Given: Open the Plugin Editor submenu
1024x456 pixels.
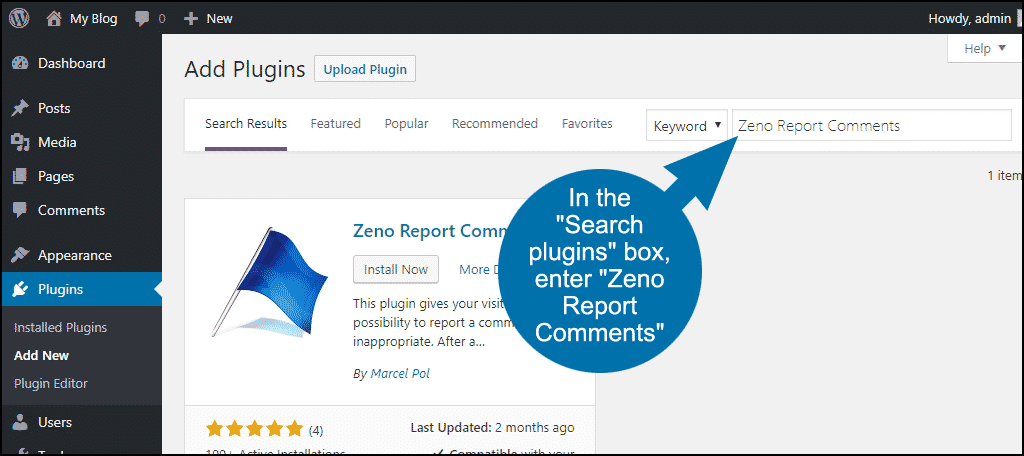Looking at the screenshot, I should click(50, 383).
